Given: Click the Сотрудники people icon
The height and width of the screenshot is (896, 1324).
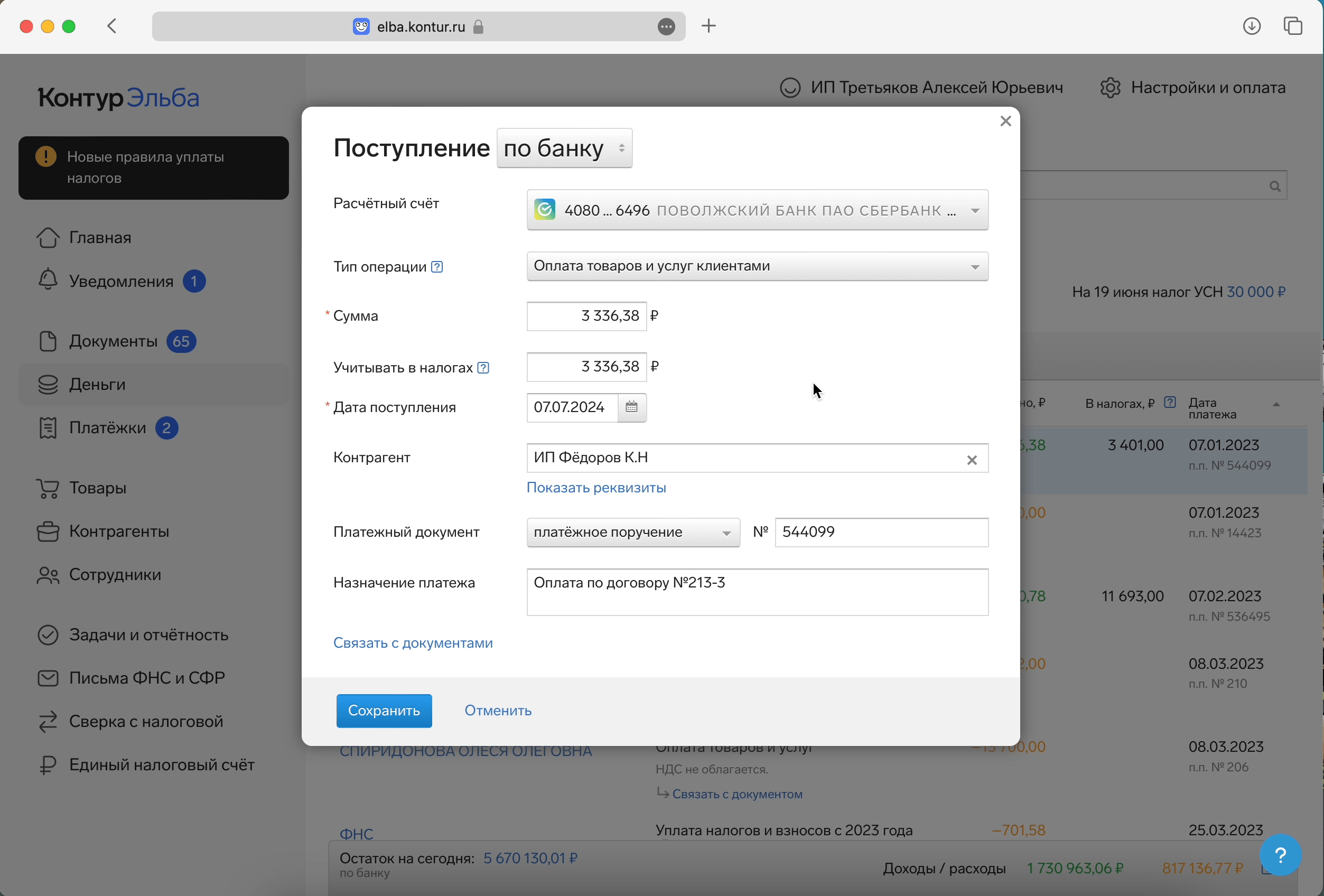Looking at the screenshot, I should click(48, 575).
